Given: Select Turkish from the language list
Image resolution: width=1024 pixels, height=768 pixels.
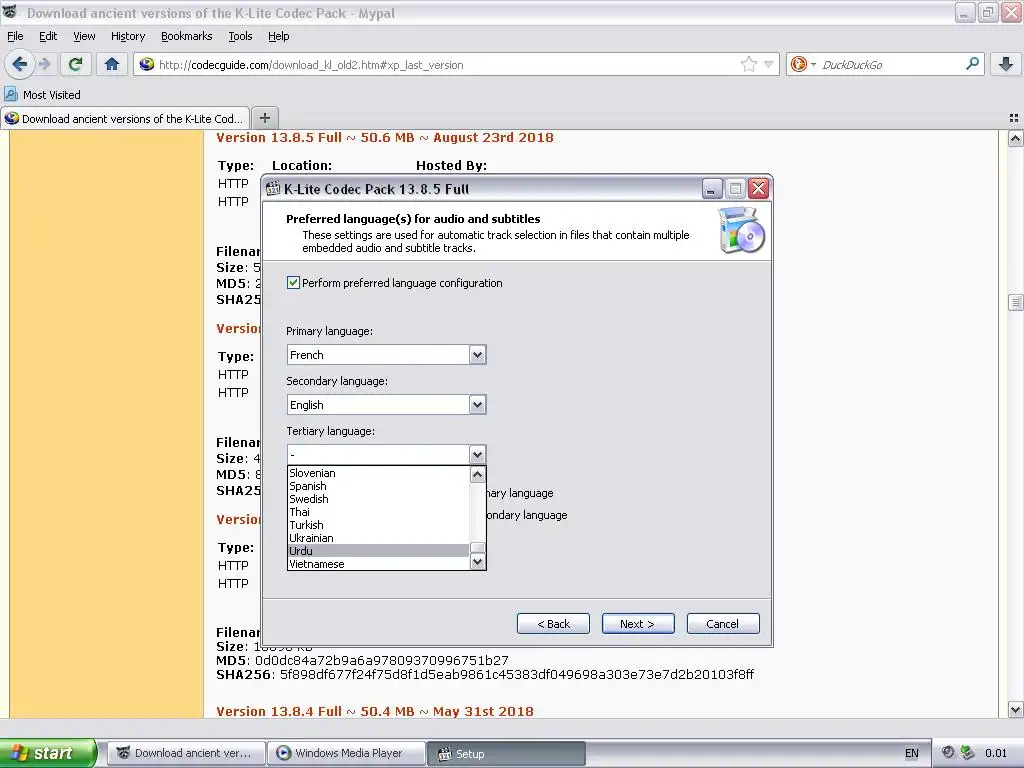Looking at the screenshot, I should 378,525.
